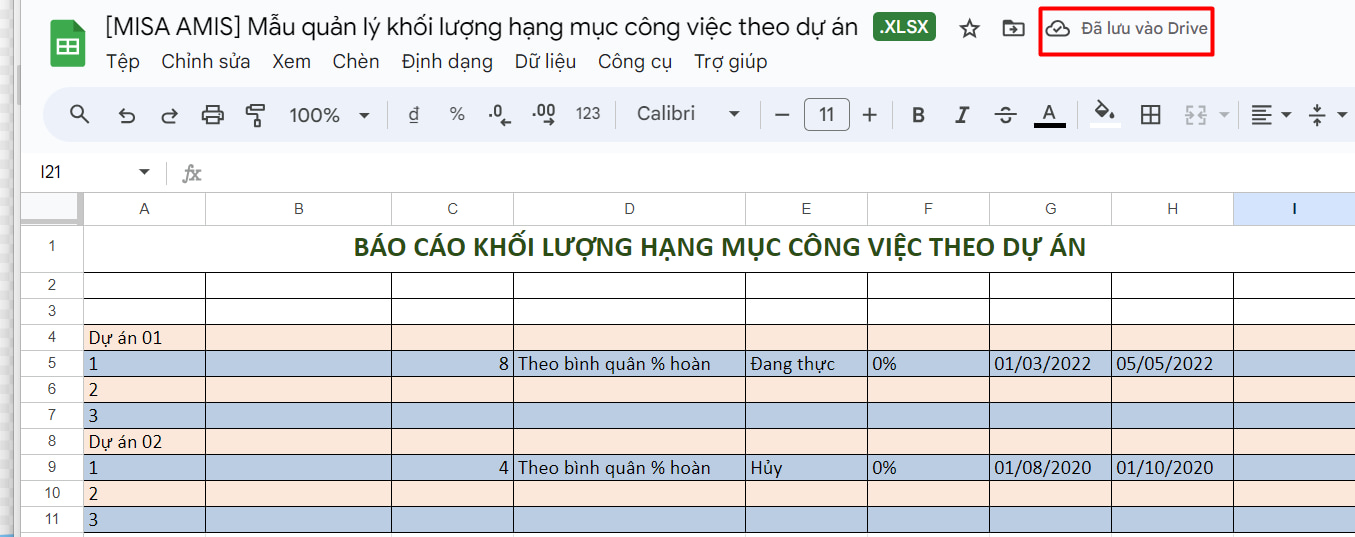Click the Move to folder icon
Screen dimensions: 1355x537
pyautogui.click(x=1013, y=29)
